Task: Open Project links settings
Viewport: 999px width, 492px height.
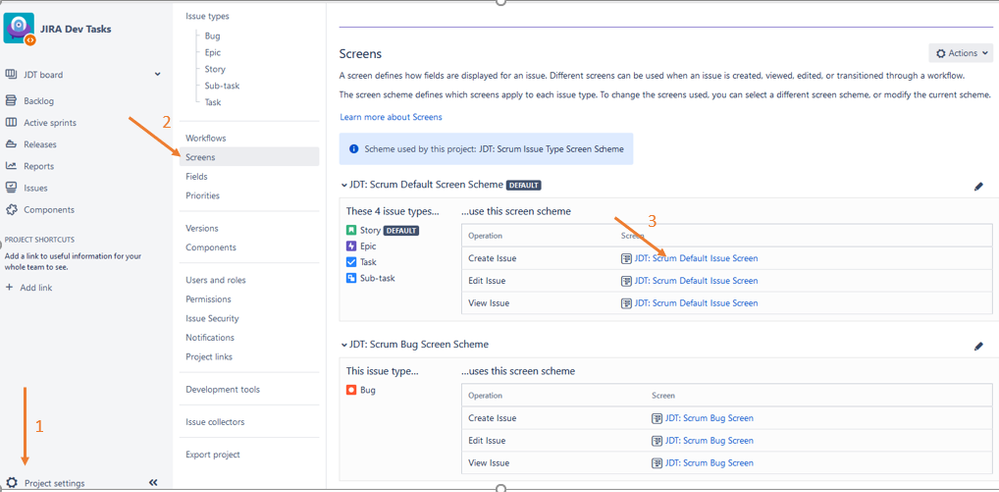Action: 209,356
